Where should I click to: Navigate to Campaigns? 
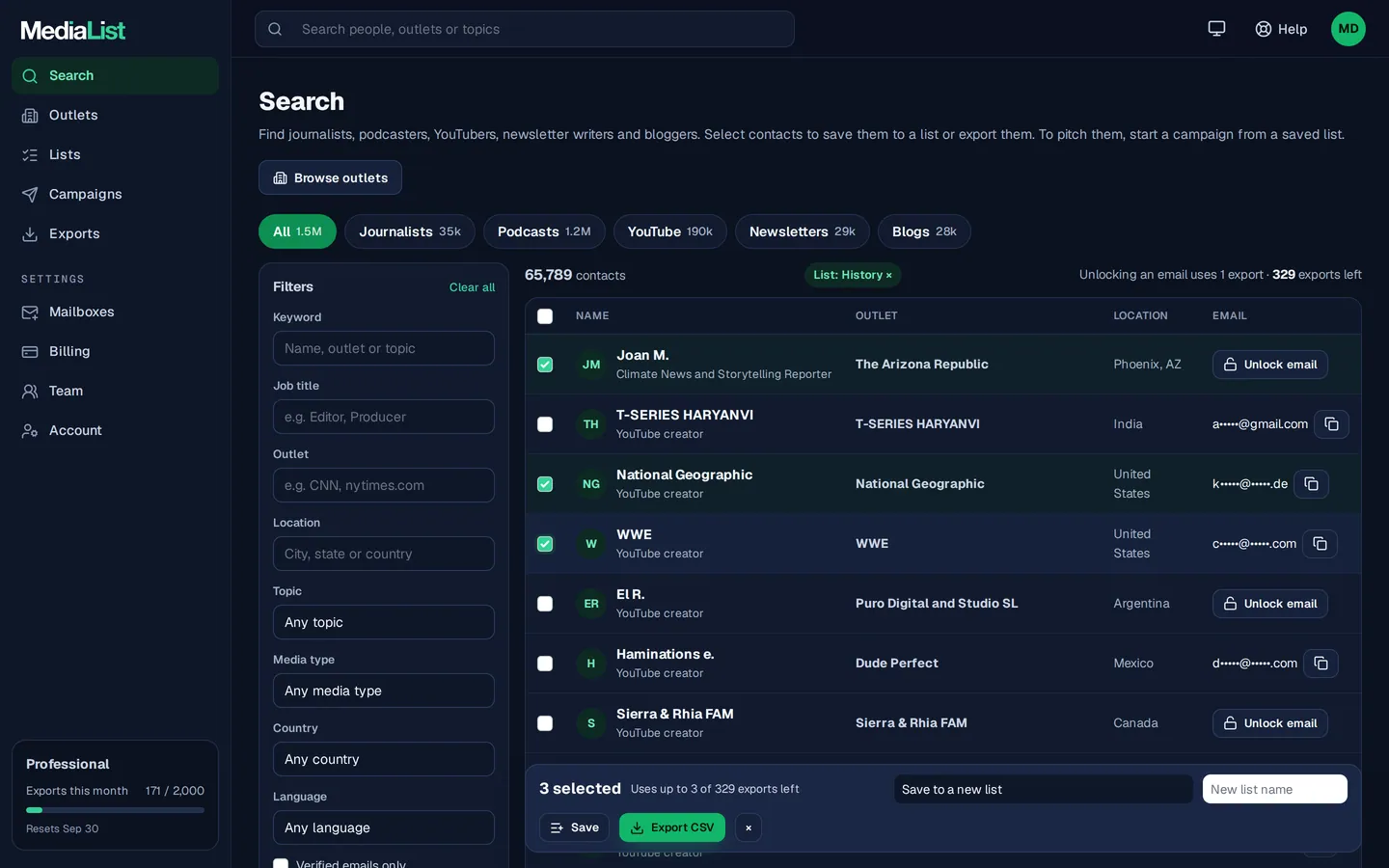[x=115, y=194]
